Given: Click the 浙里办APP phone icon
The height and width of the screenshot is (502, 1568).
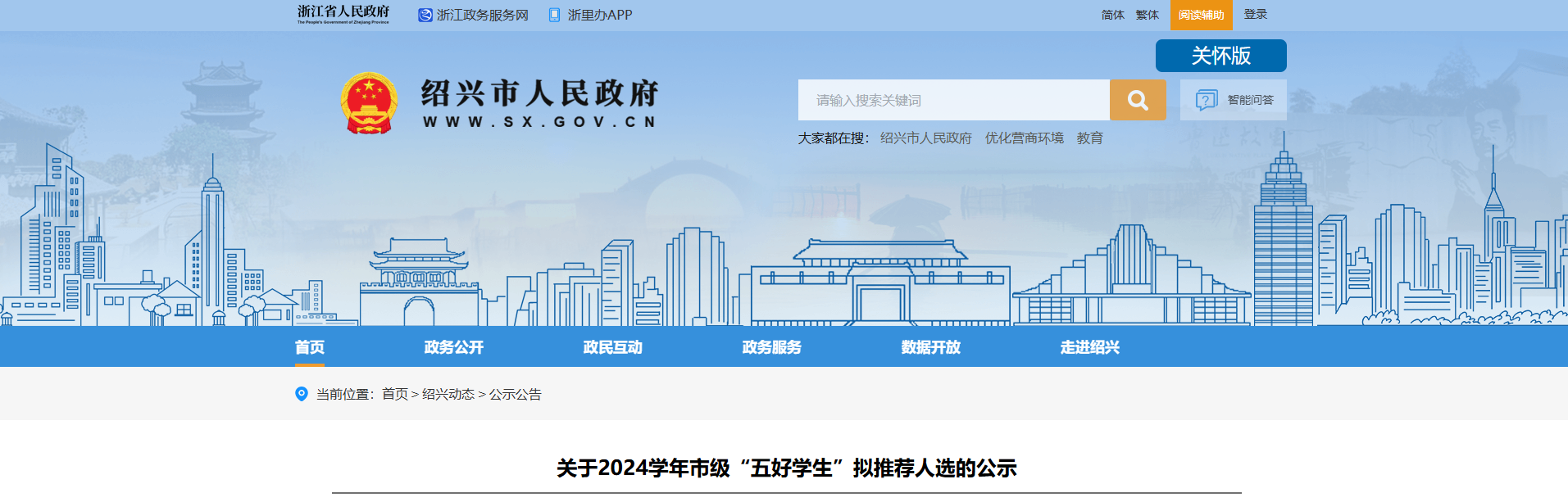Looking at the screenshot, I should (x=554, y=15).
